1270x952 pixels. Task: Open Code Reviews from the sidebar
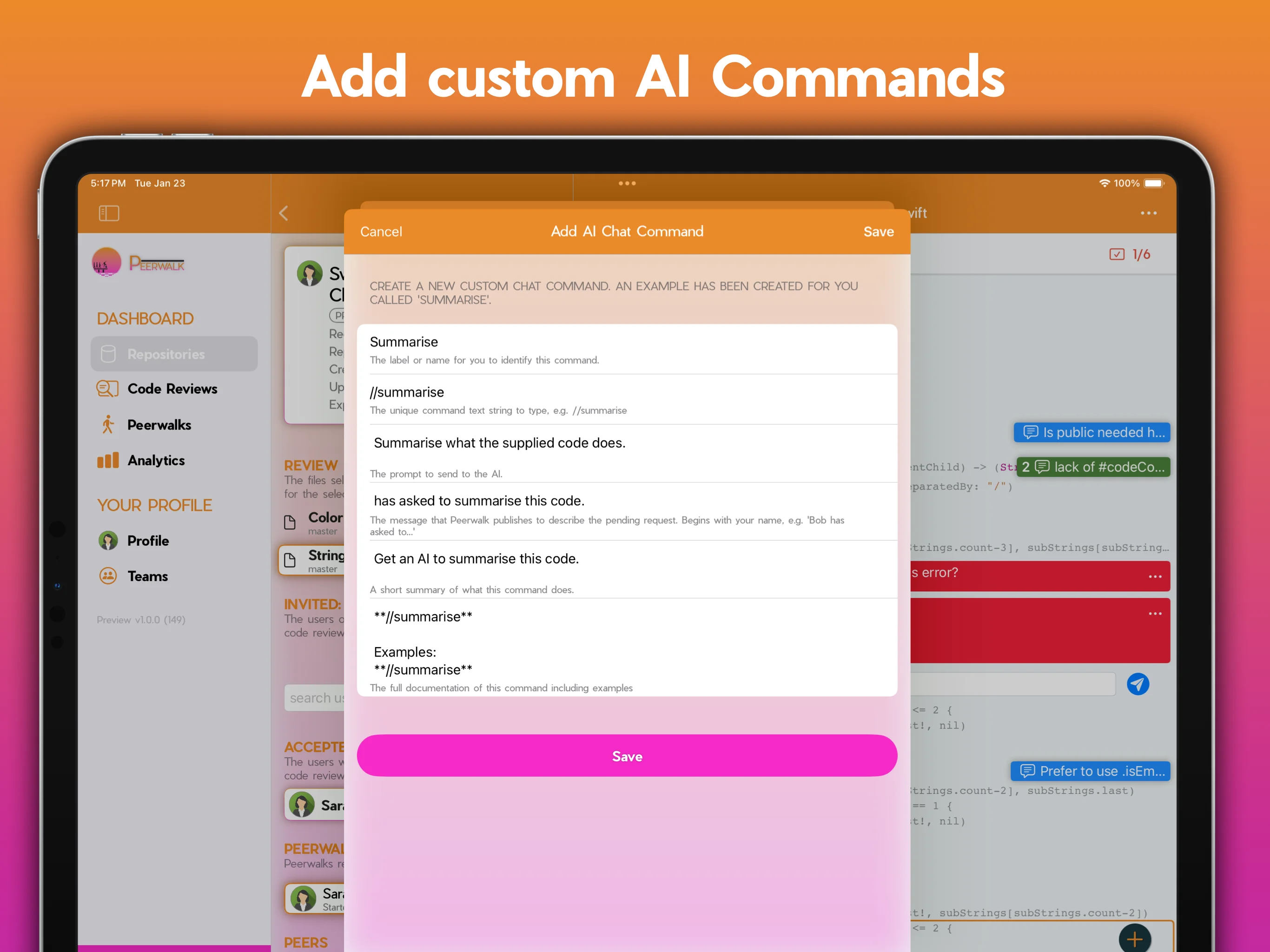pyautogui.click(x=172, y=389)
